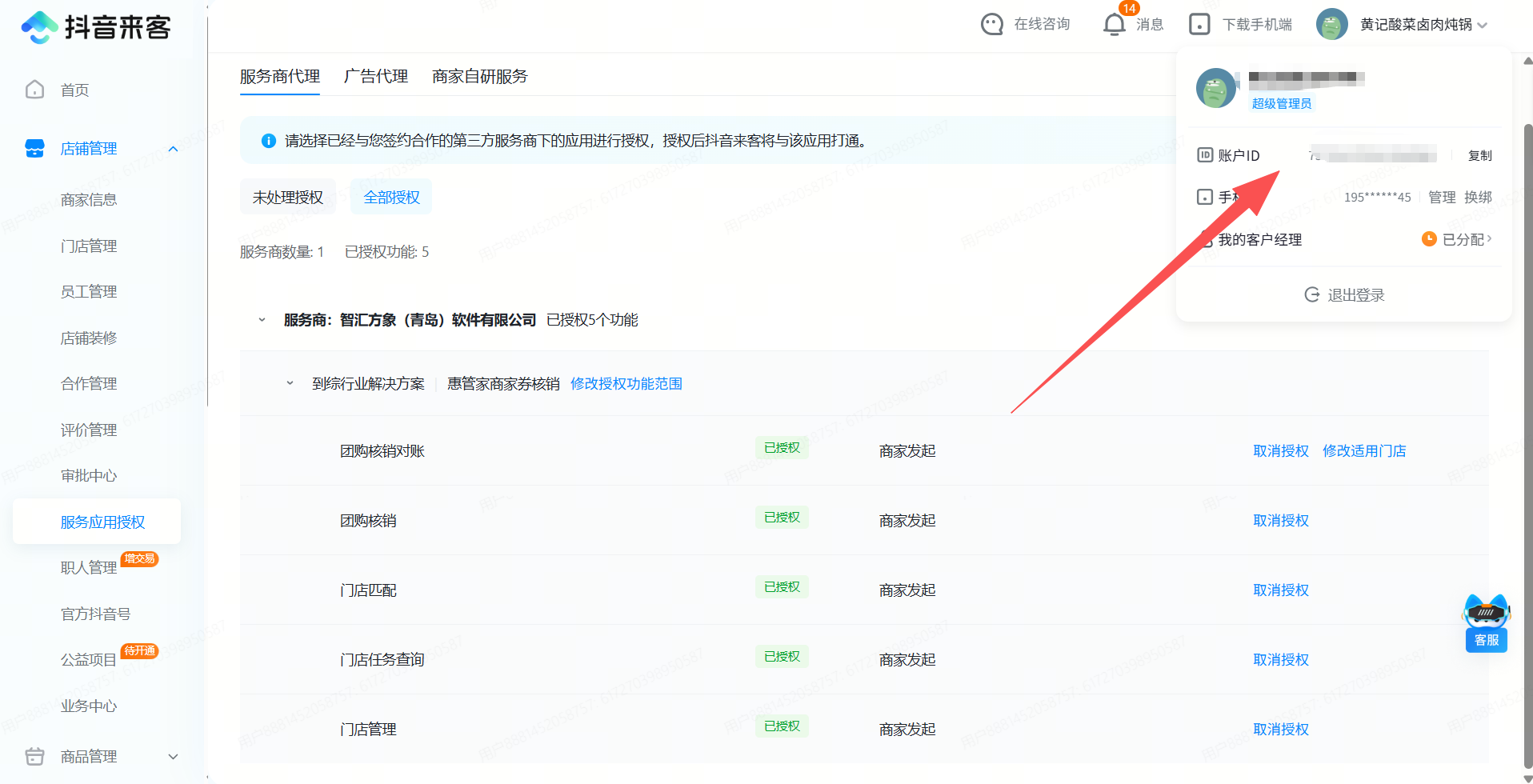
Task: Click the 抖音来客 logo icon
Action: pos(39,27)
